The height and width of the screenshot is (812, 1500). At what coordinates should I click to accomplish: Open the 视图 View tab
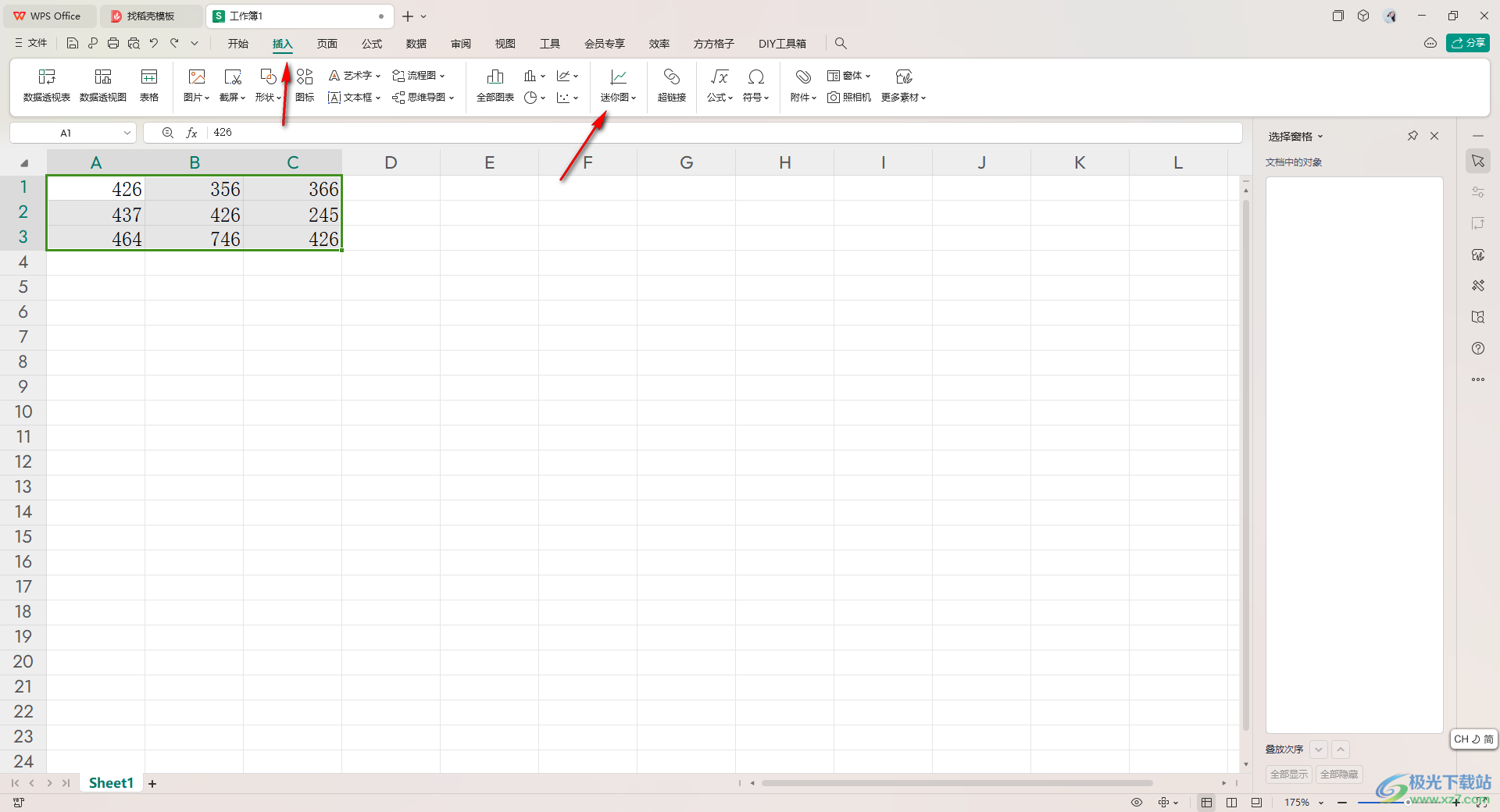[x=505, y=44]
